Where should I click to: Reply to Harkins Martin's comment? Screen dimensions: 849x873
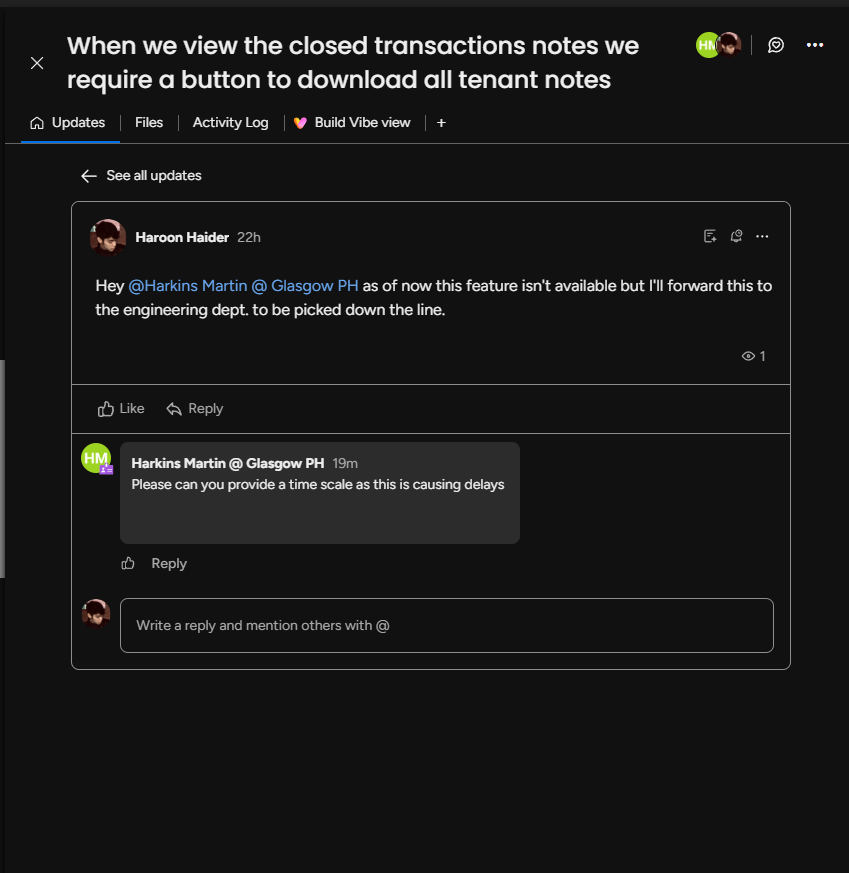[x=169, y=563]
